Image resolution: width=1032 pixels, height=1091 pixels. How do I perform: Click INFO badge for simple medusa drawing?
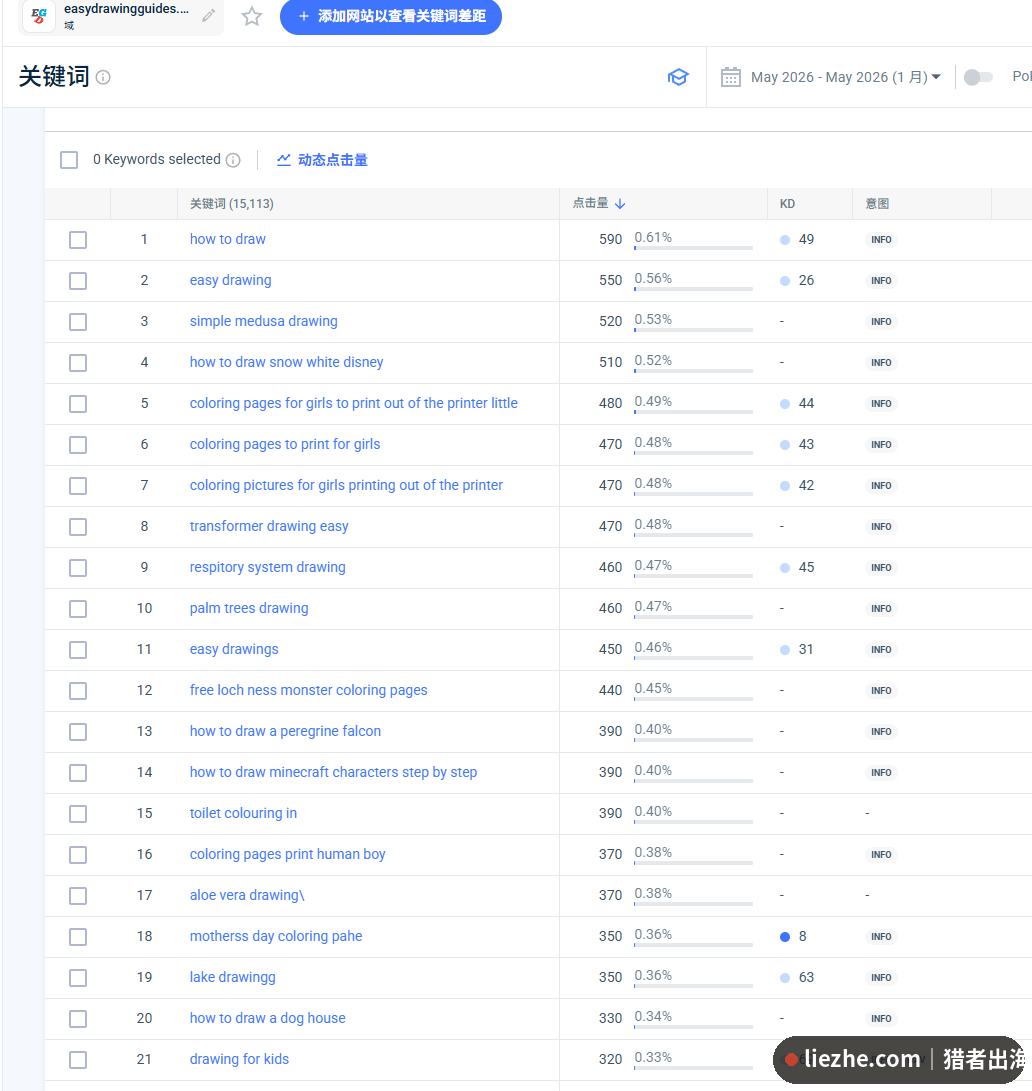(x=881, y=322)
